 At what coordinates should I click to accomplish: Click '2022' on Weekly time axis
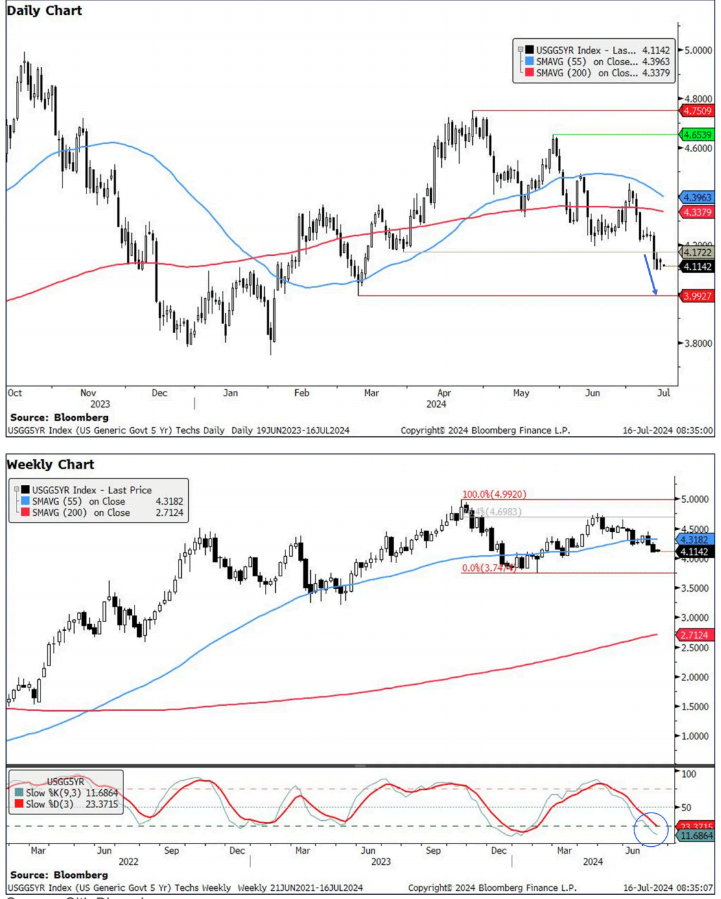point(128,862)
